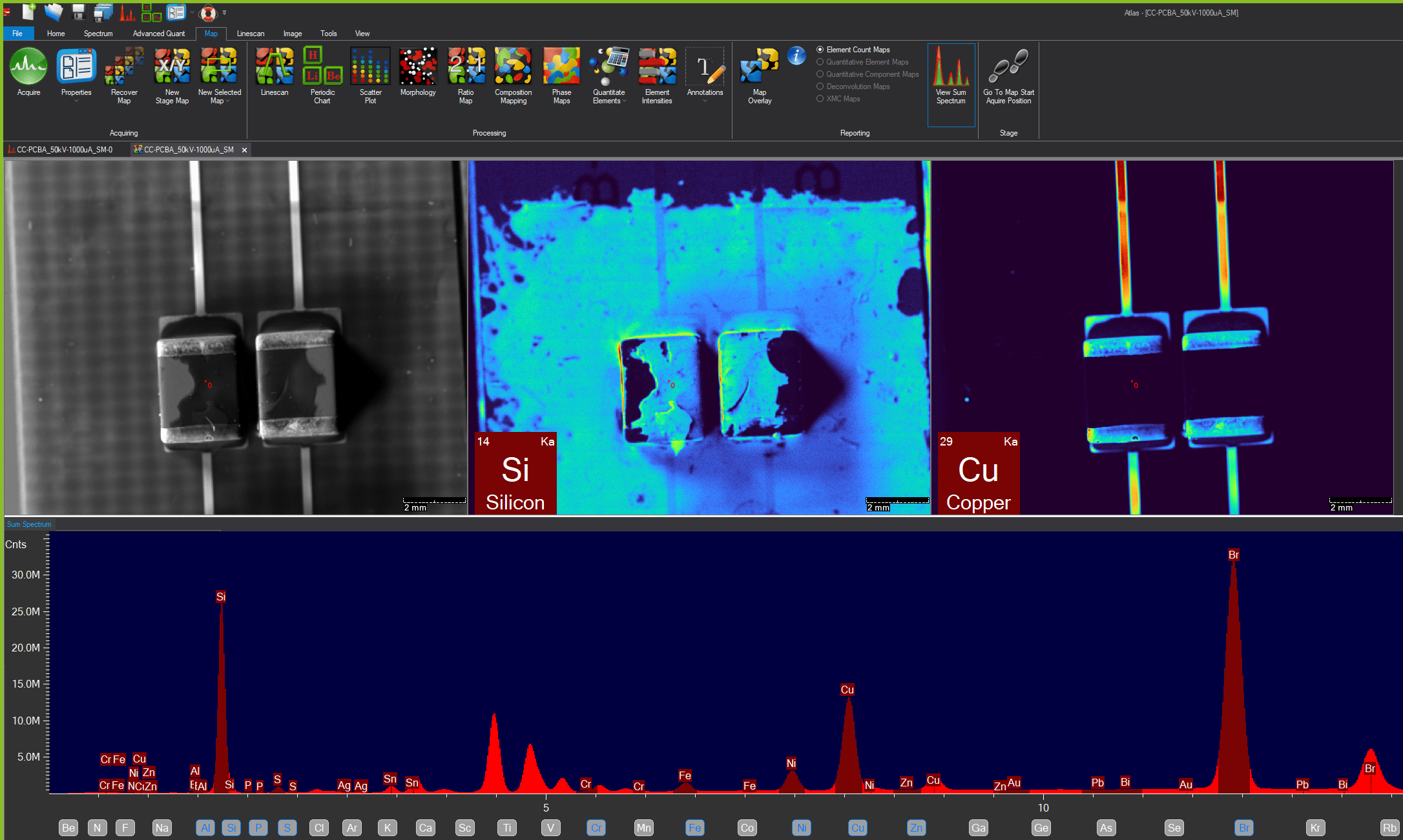Expand the New Selected Map dropdown
This screenshot has height=840, width=1403.
227,101
